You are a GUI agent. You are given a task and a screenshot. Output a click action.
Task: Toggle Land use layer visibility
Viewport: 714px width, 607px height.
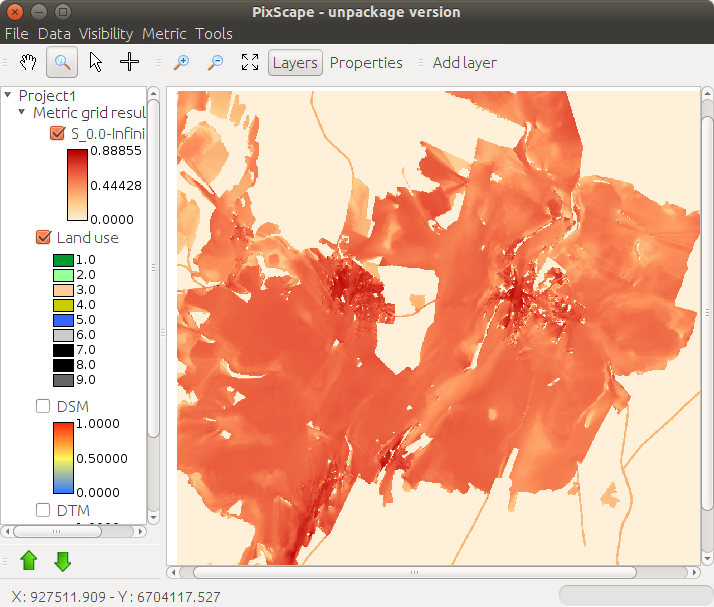click(43, 237)
